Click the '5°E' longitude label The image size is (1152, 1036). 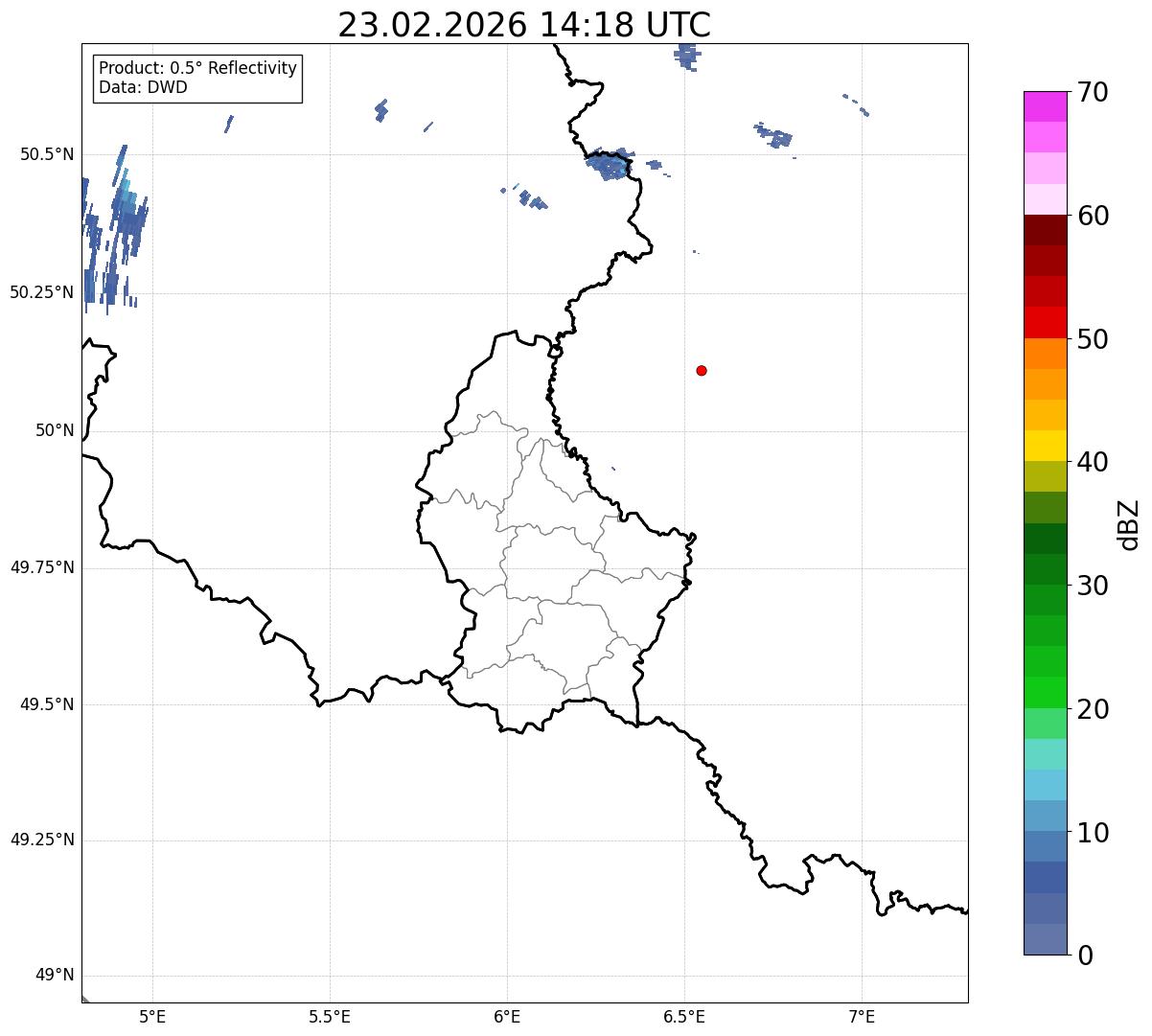click(152, 1016)
